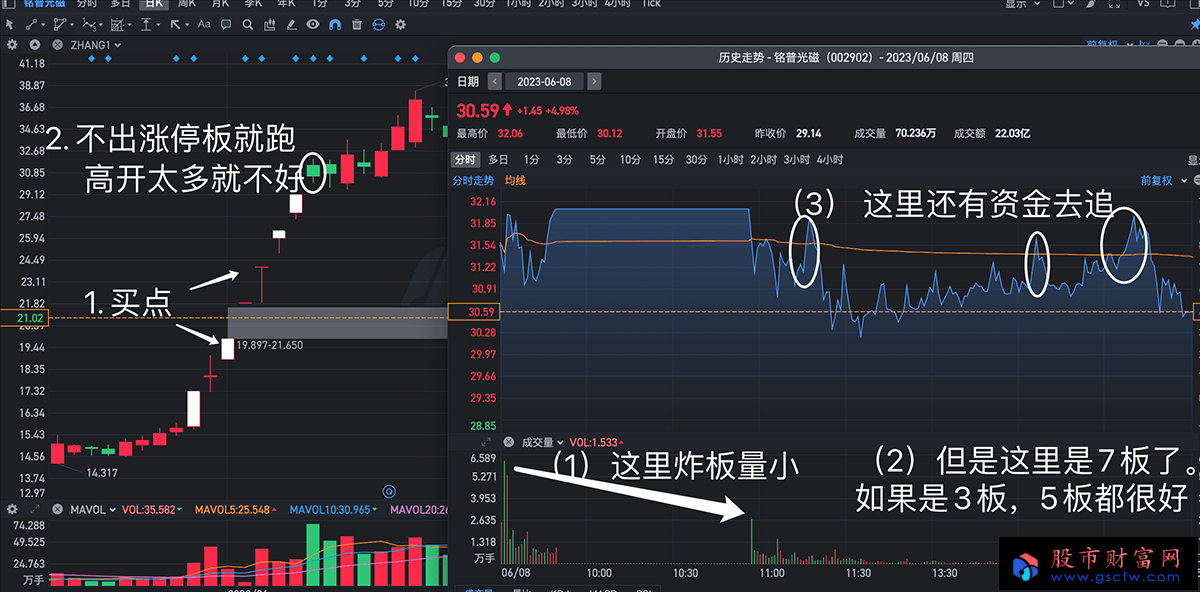Viewport: 1200px width, 592px height.
Task: Select the chart measurement tool
Action: [119, 24]
